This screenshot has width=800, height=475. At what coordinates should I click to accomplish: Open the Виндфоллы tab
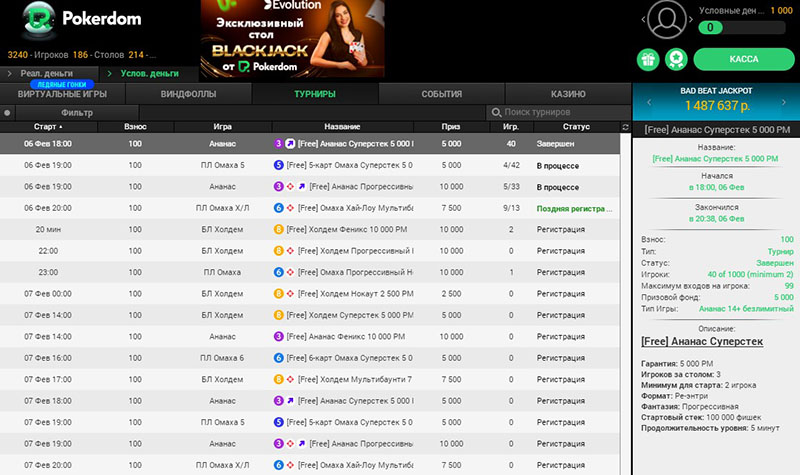click(188, 94)
